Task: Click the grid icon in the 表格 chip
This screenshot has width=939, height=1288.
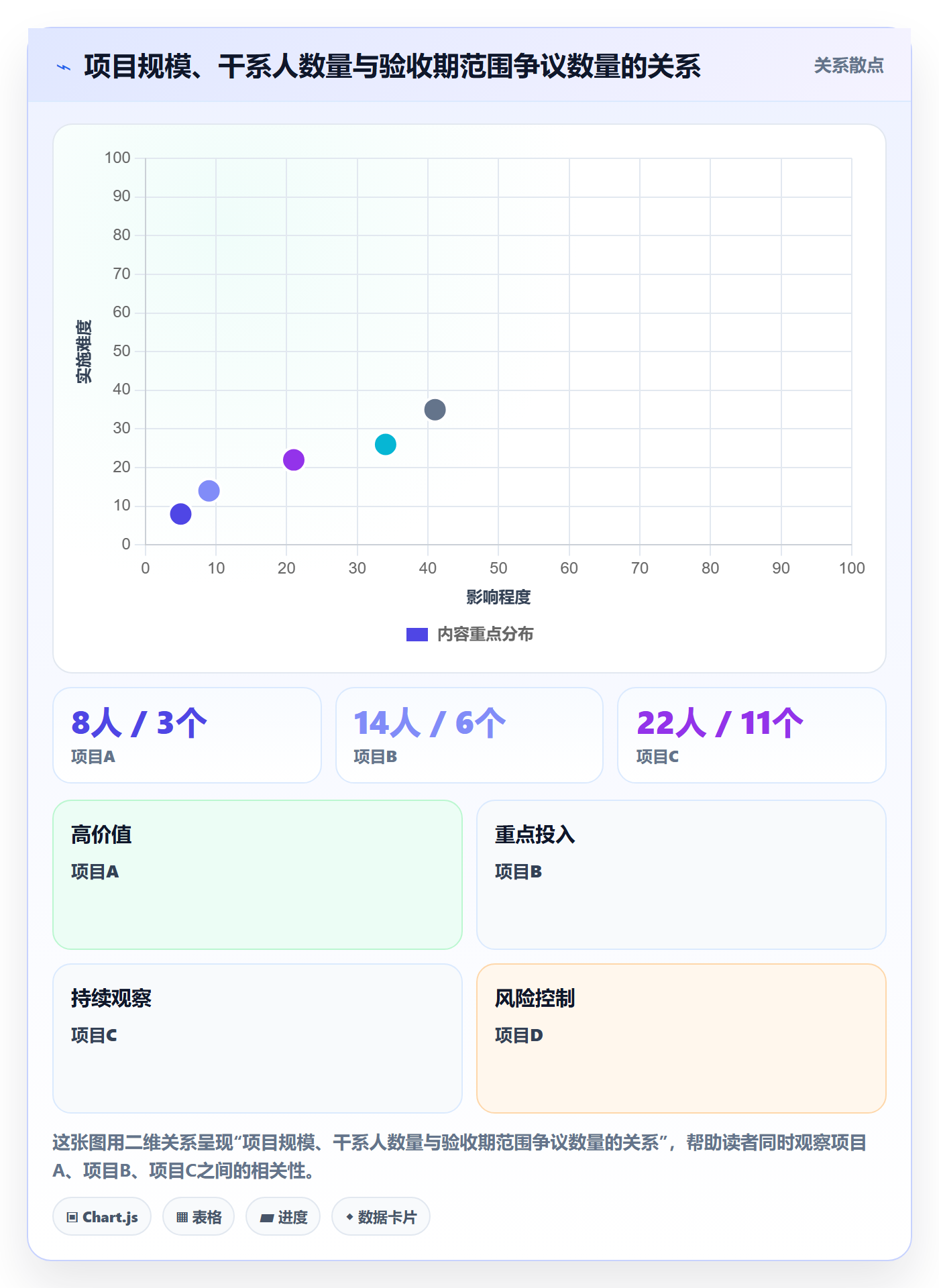Action: click(x=182, y=1218)
